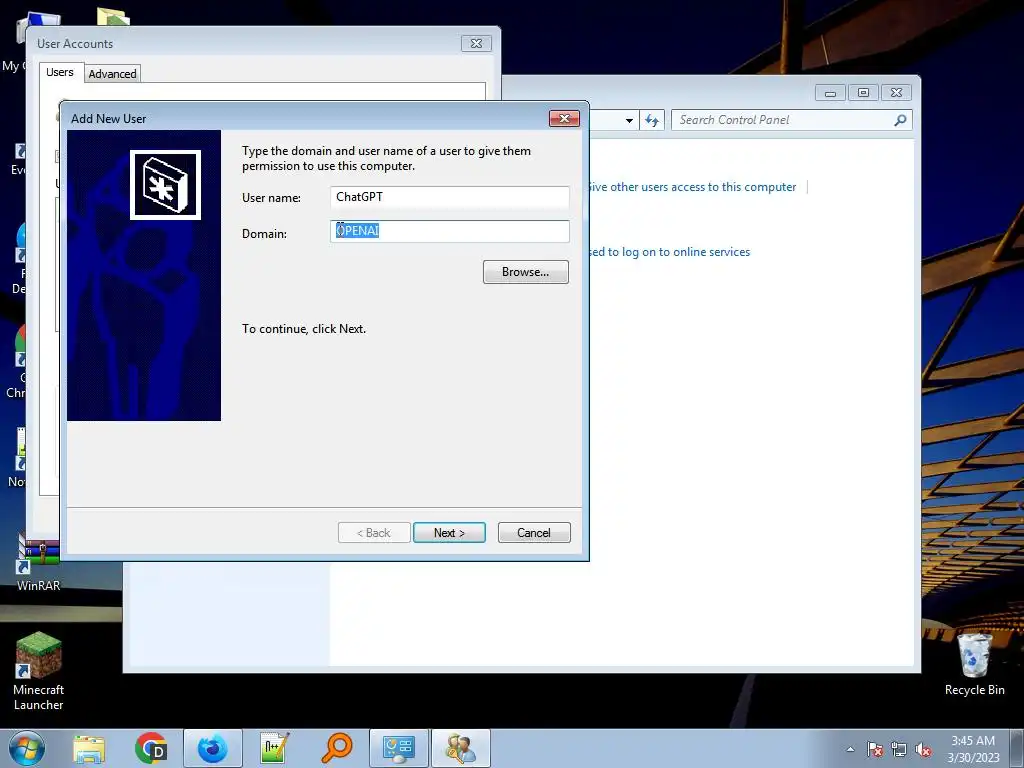The image size is (1024, 768).
Task: Select the Minecraft Launcher desktop icon
Action: click(39, 671)
